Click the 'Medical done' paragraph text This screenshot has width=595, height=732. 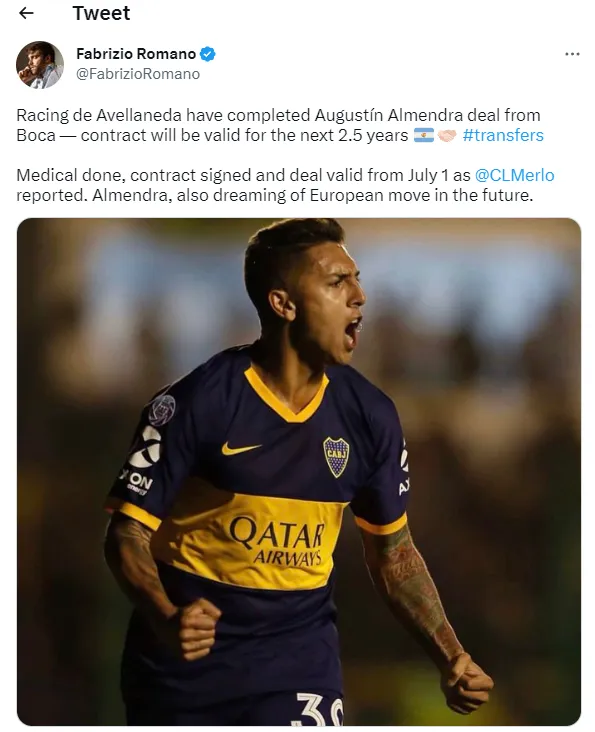pos(285,185)
